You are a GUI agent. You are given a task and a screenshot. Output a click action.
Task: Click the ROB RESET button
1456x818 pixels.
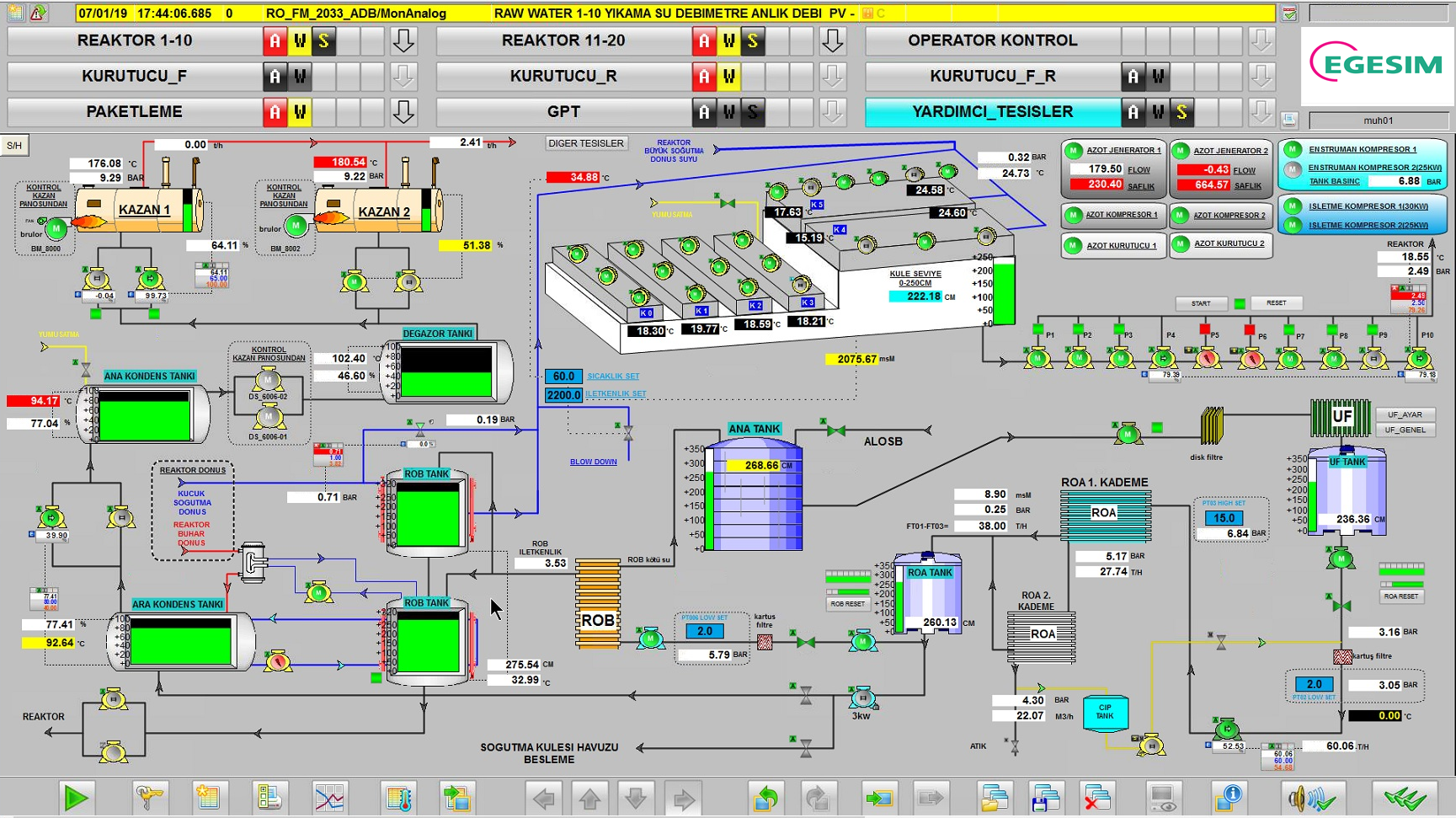[848, 603]
